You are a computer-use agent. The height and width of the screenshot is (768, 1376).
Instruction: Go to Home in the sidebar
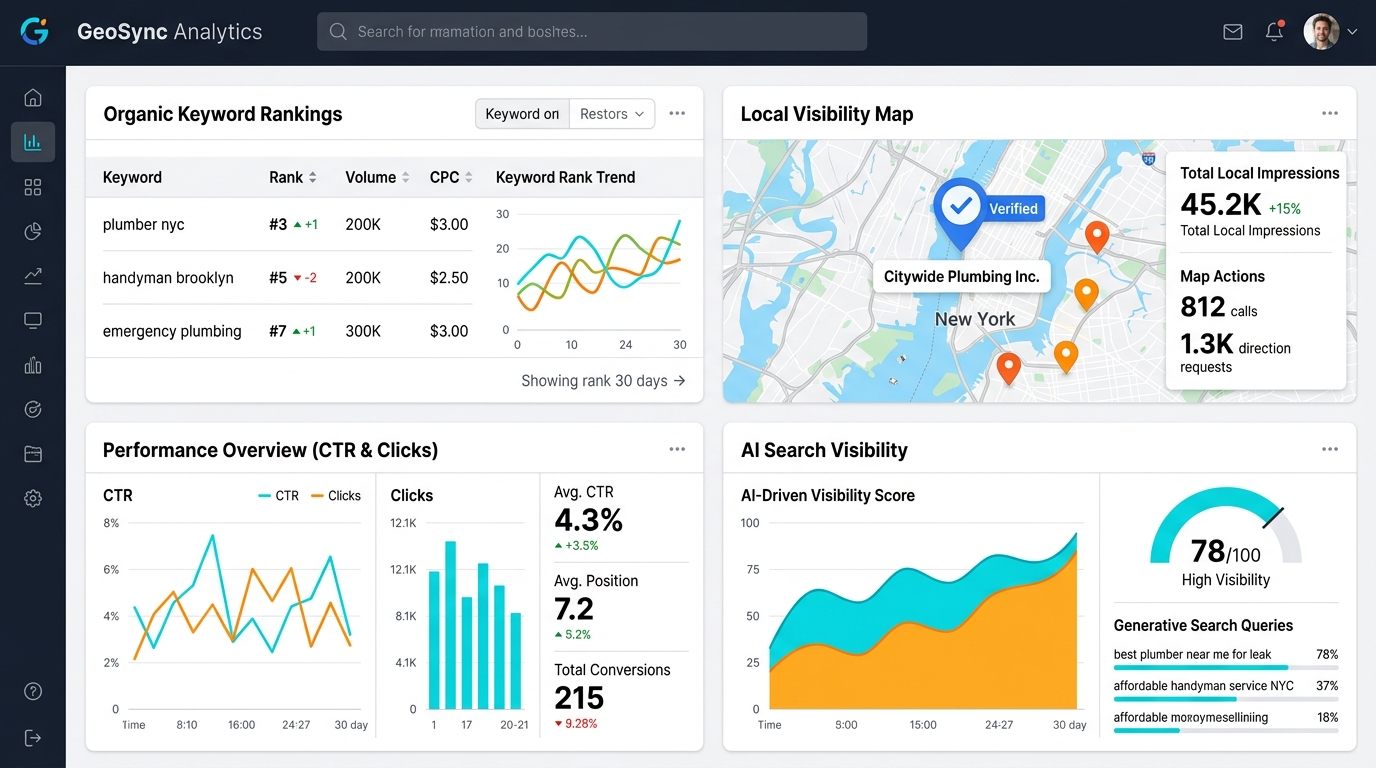click(x=33, y=97)
